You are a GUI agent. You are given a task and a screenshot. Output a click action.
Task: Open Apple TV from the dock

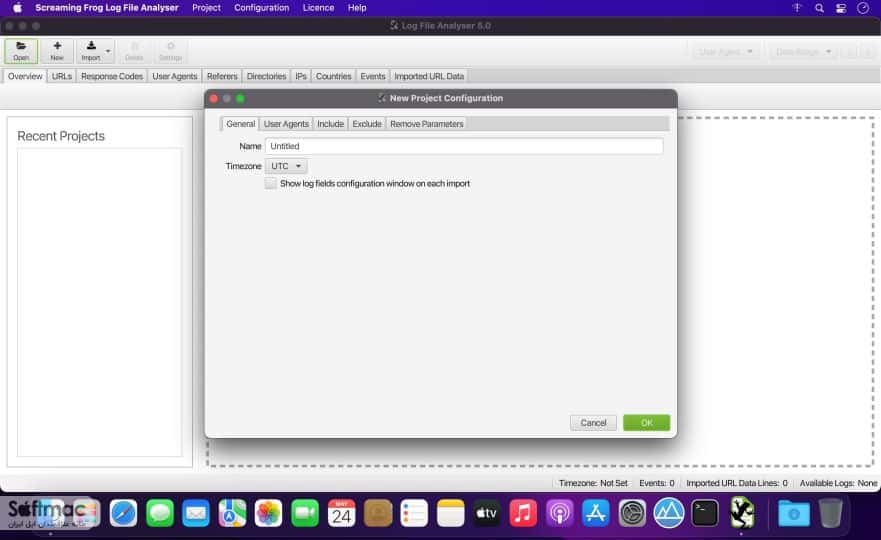point(487,513)
